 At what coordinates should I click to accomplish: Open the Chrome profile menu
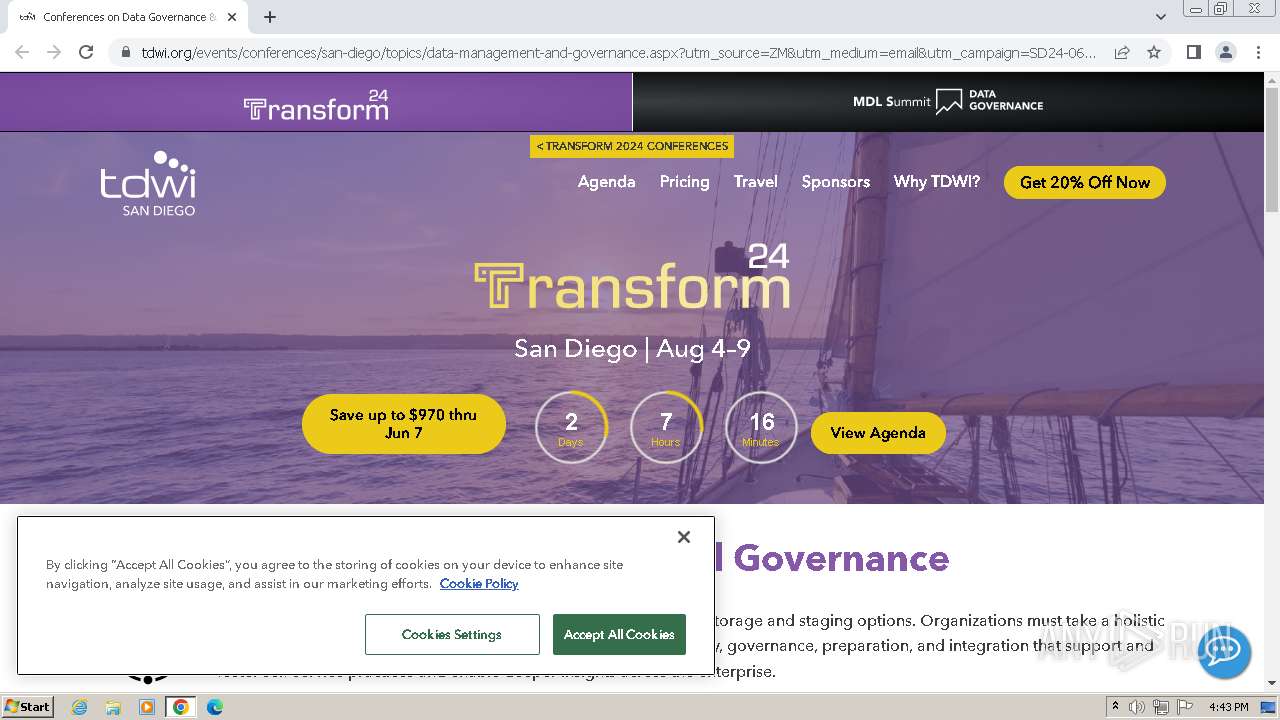click(1225, 52)
